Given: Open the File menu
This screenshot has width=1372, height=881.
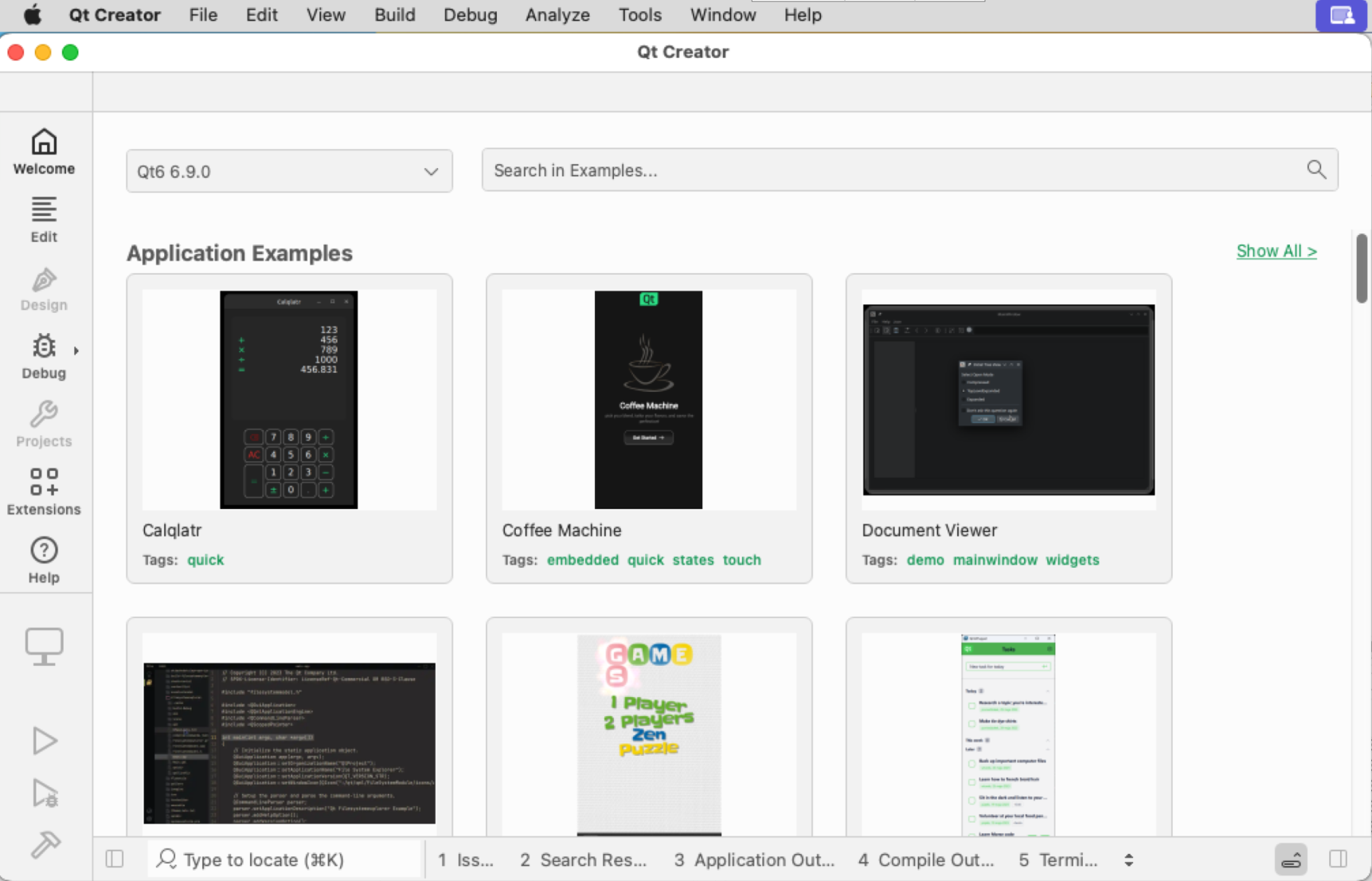Looking at the screenshot, I should (203, 15).
